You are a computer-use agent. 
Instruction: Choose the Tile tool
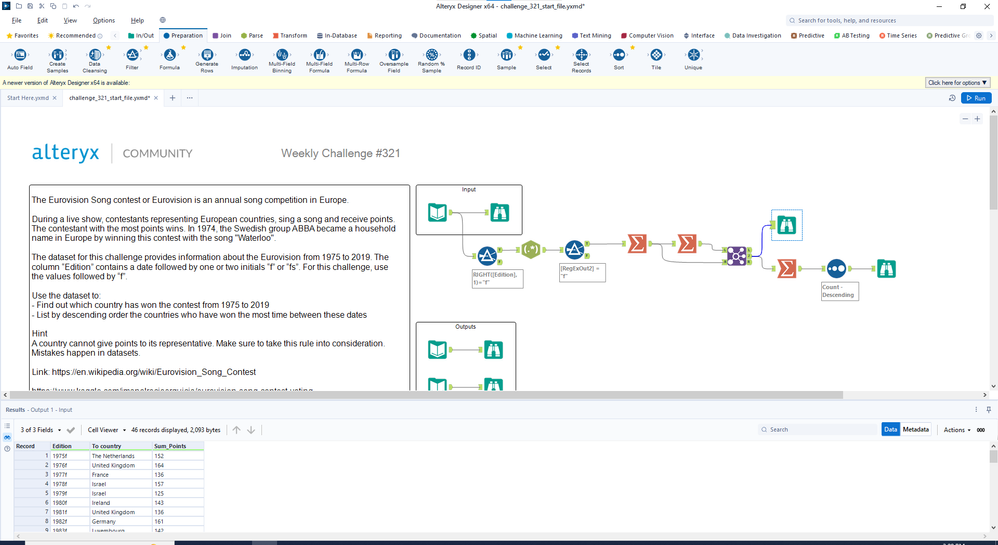tap(656, 59)
